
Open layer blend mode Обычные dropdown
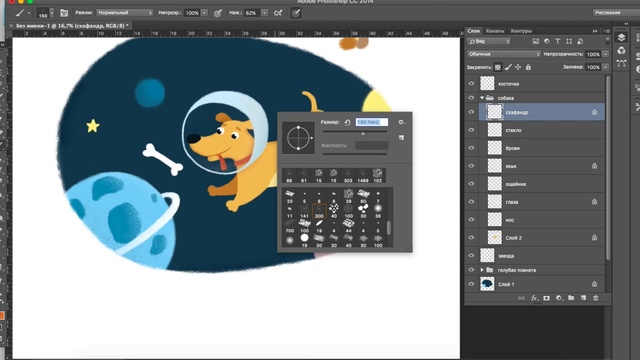[x=504, y=54]
